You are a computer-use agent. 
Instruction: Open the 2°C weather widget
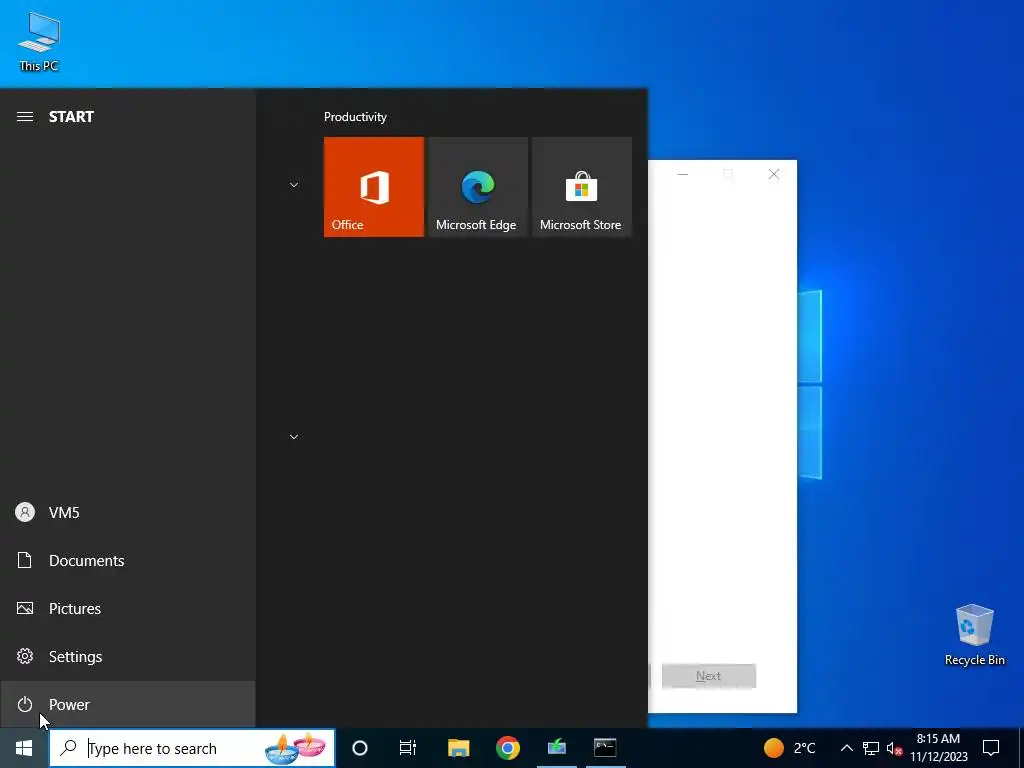tap(790, 748)
